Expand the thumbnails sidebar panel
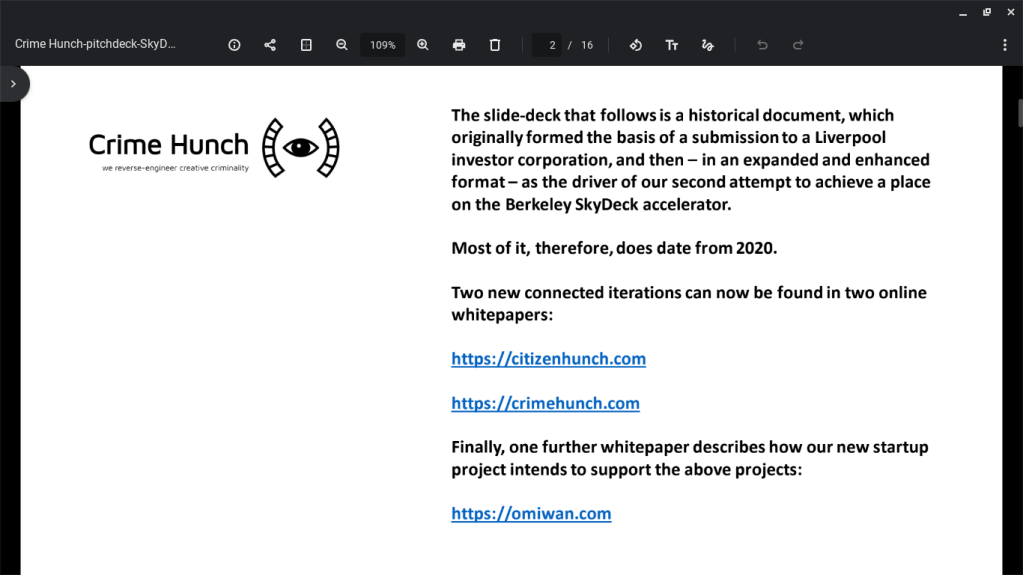The height and width of the screenshot is (575, 1023). click(13, 84)
